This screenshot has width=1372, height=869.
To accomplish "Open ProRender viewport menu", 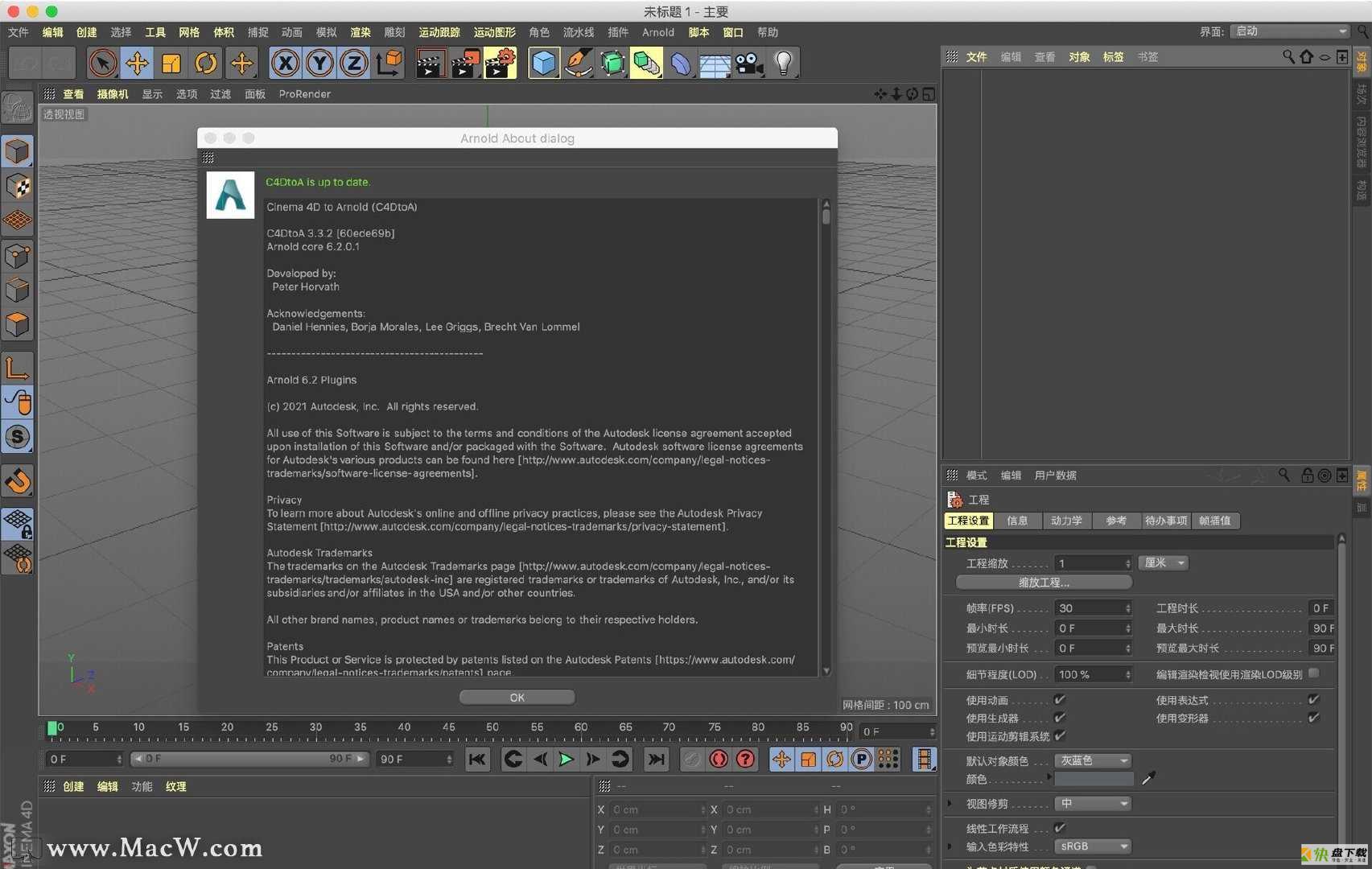I will point(304,94).
